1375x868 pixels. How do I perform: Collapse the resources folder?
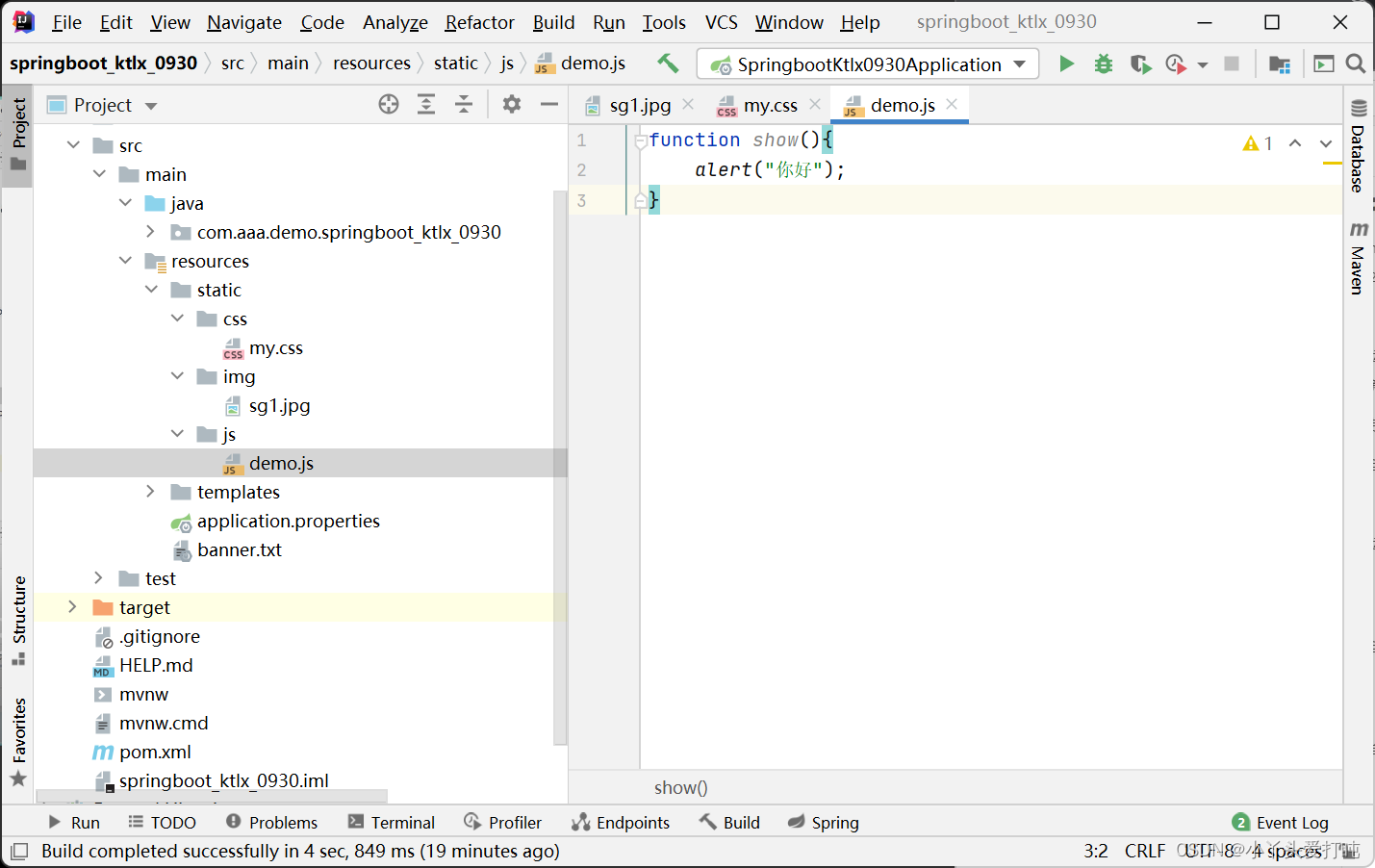125,261
